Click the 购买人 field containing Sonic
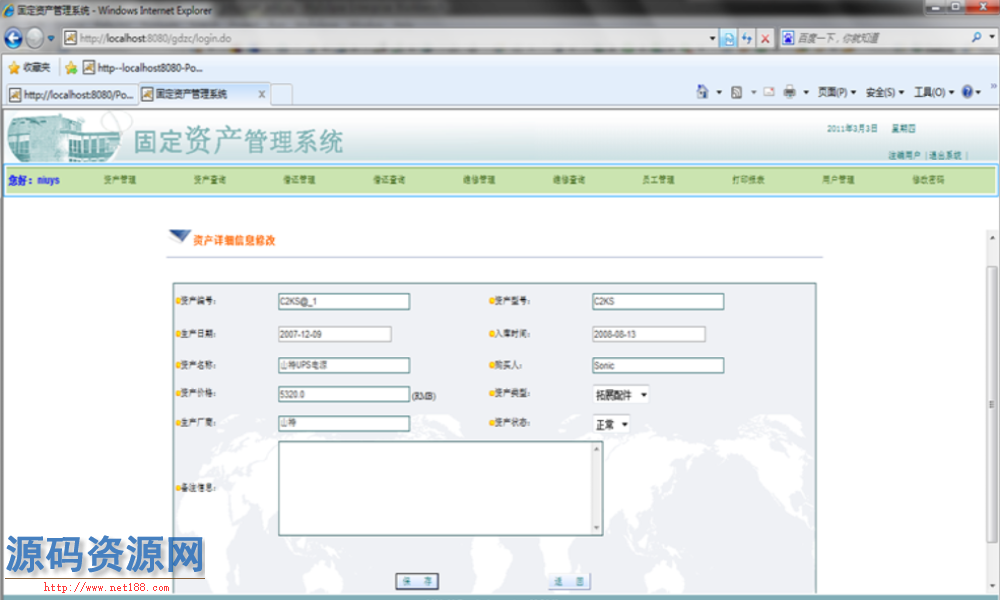Screen dimensions: 1000x600 click(658, 365)
